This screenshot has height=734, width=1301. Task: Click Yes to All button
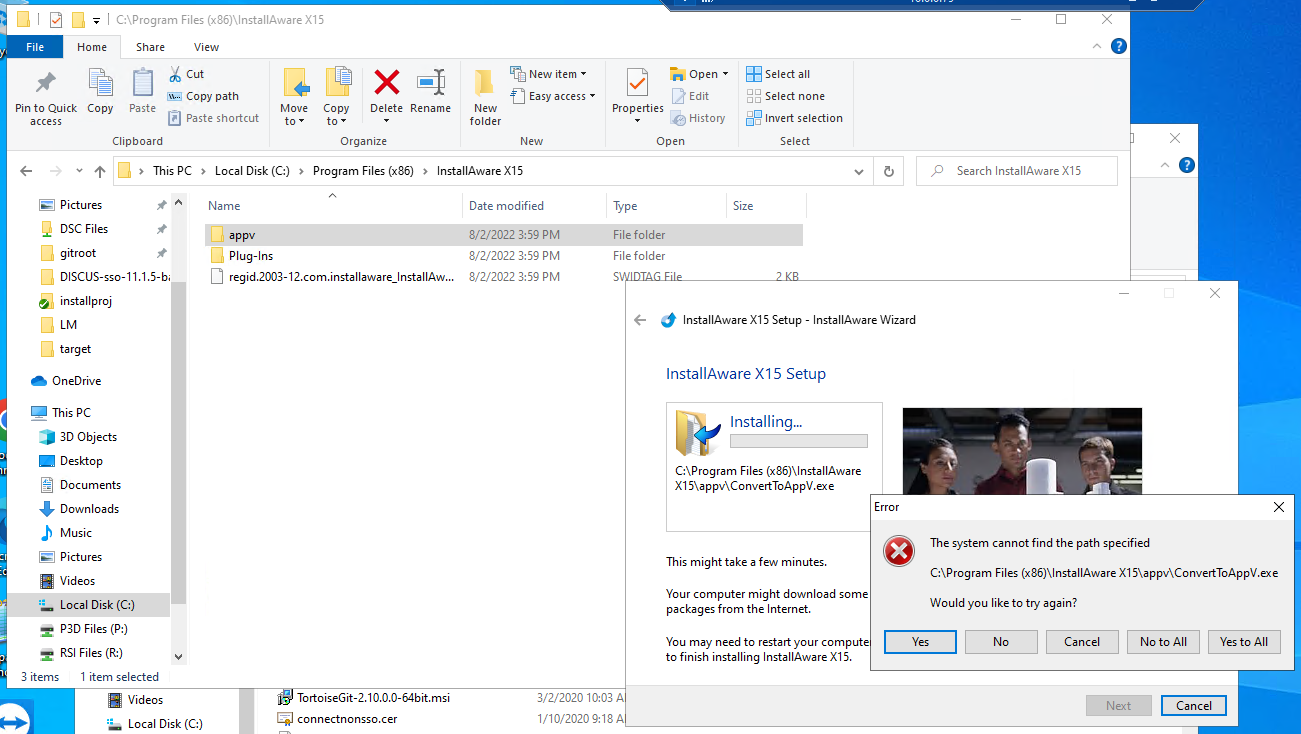coord(1244,642)
